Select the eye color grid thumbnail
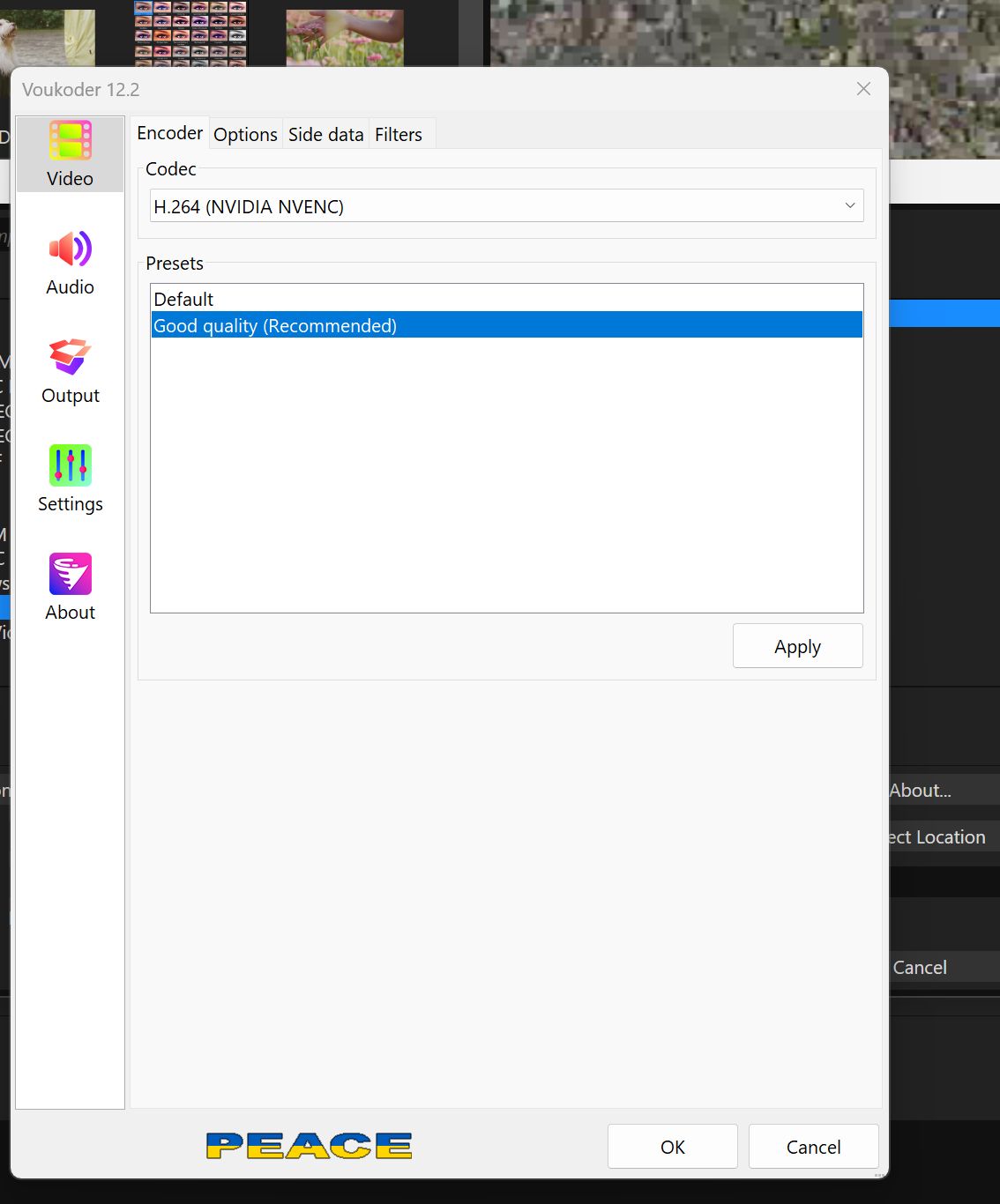 pos(190,33)
